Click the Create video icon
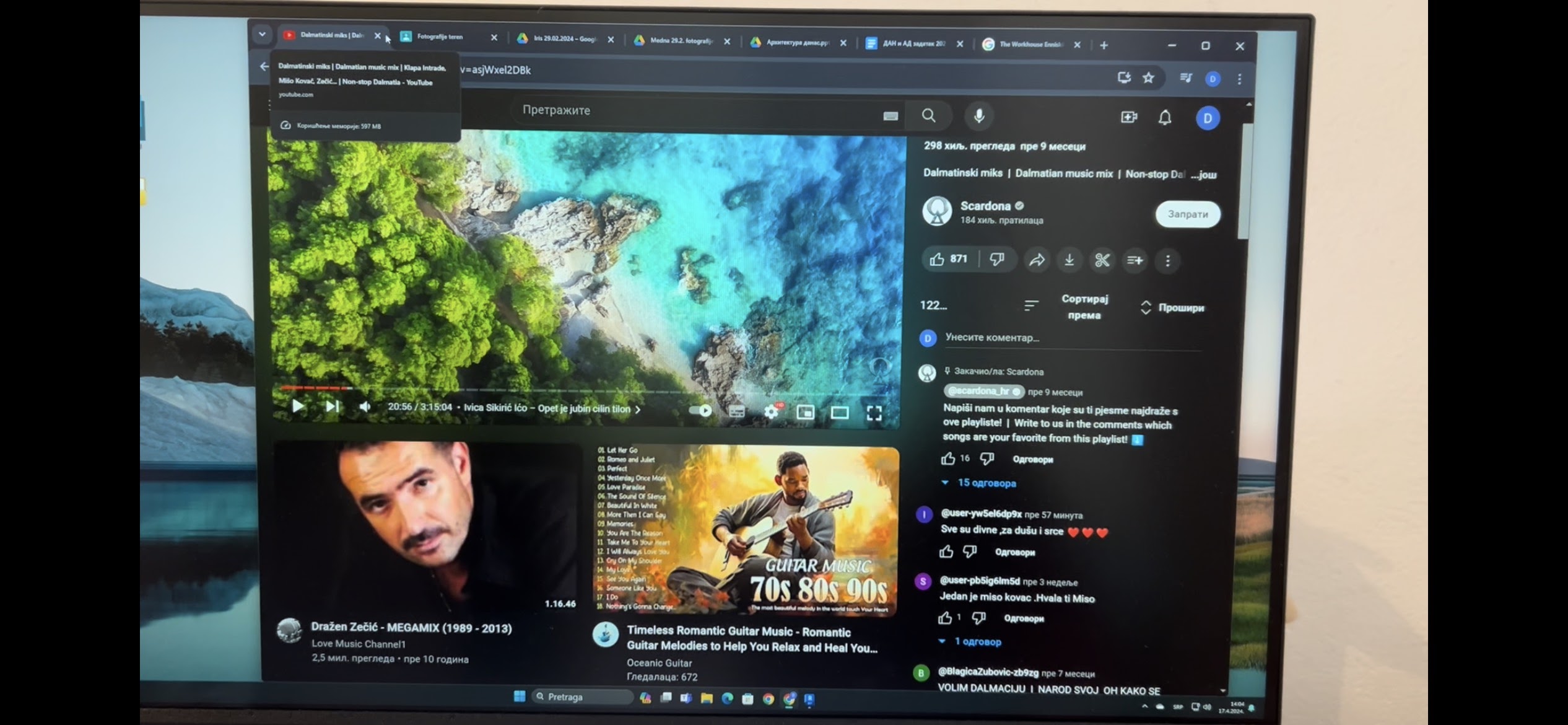Screen dimensions: 1568x725 point(1129,117)
